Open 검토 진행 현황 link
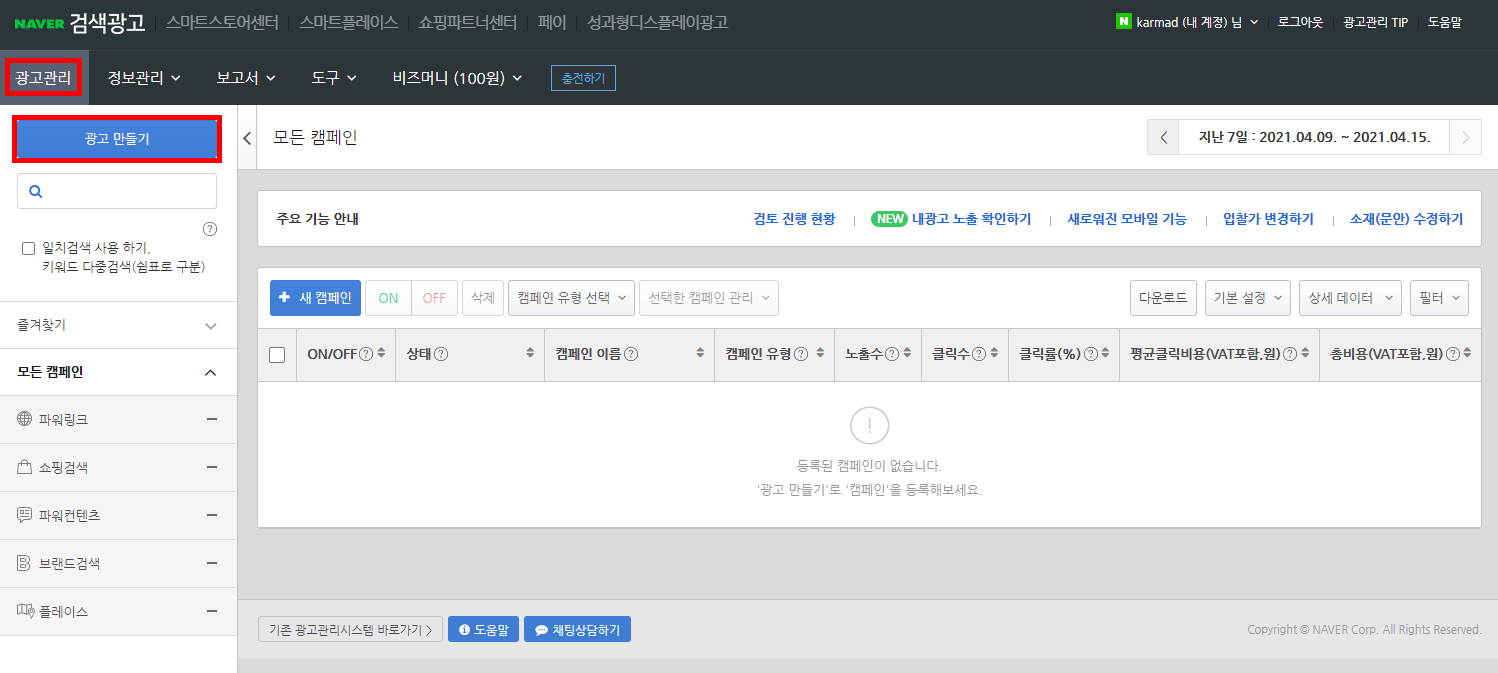1498x673 pixels. (x=794, y=219)
